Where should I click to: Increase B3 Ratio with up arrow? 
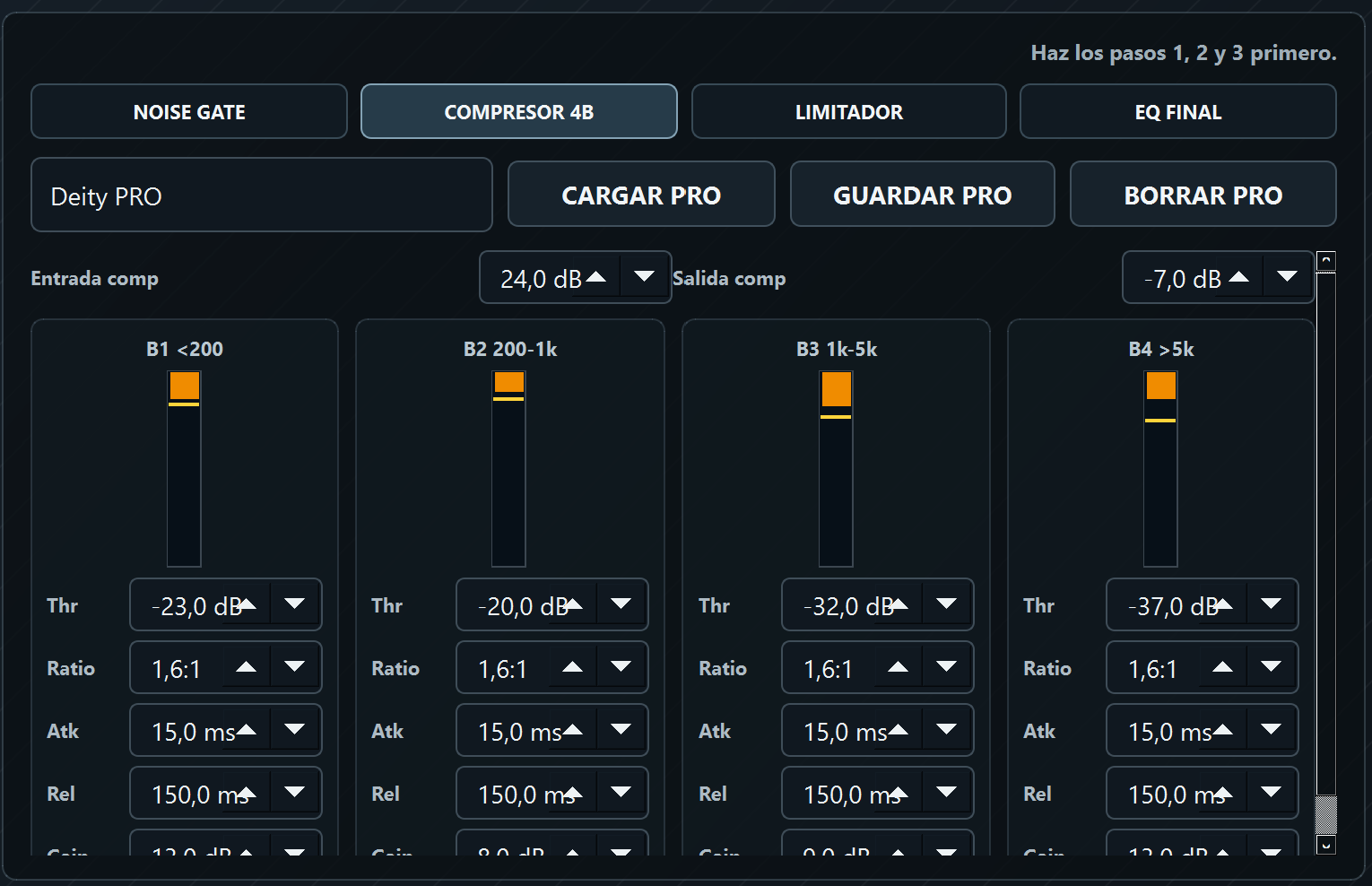tap(899, 667)
